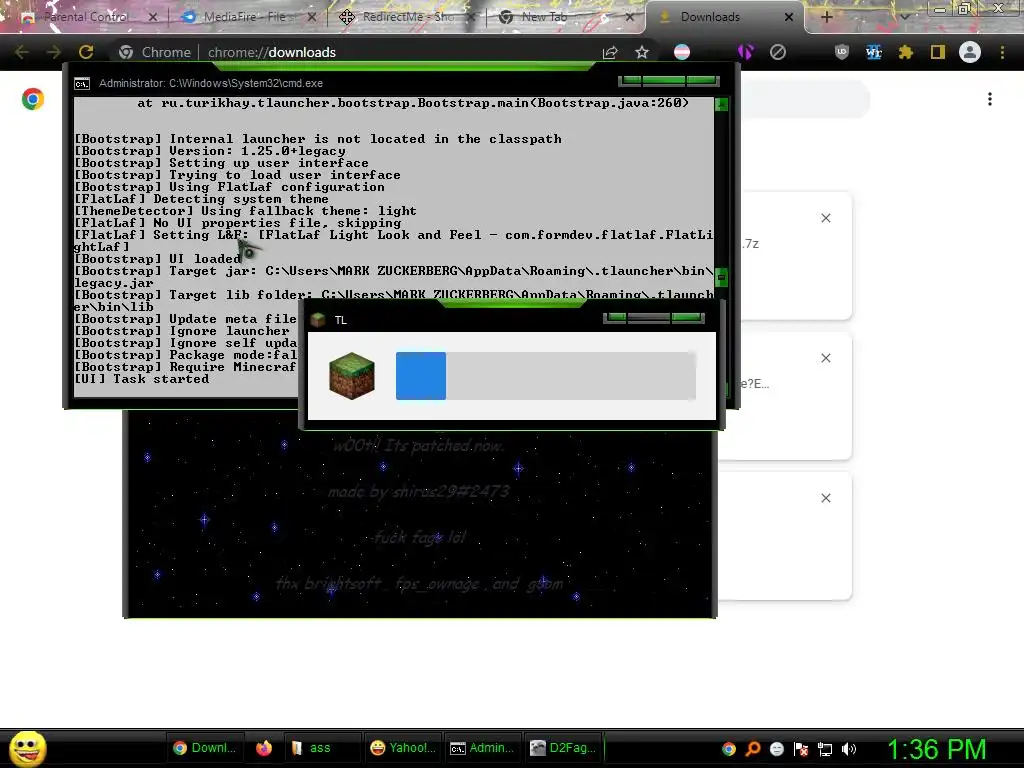
Task: Click the cmd.exe title bar icon
Action: tap(82, 84)
